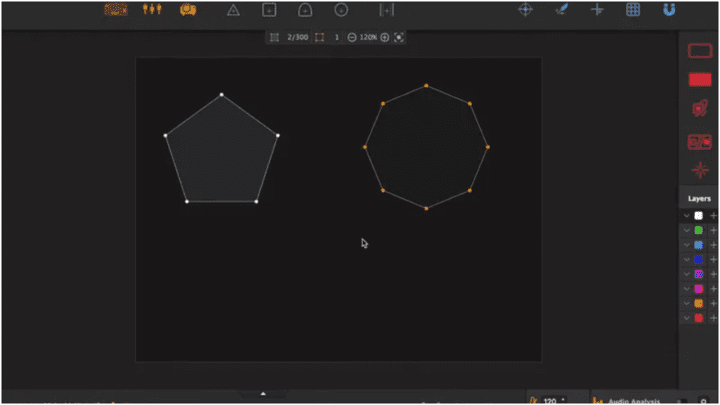720x405 pixels.
Task: Click the up arrow handle at canvas bottom
Action: pos(263,394)
